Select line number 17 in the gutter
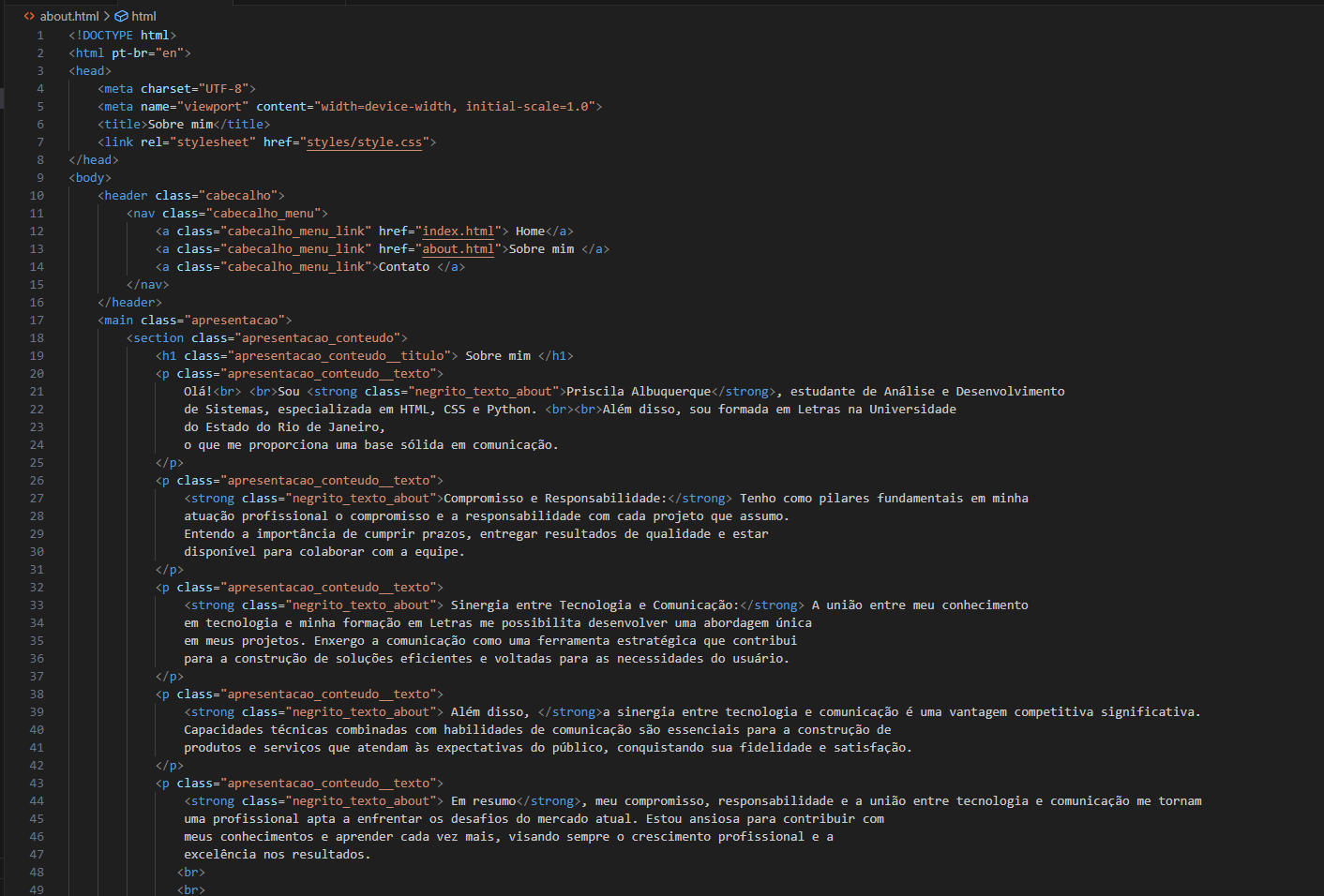 coord(37,321)
